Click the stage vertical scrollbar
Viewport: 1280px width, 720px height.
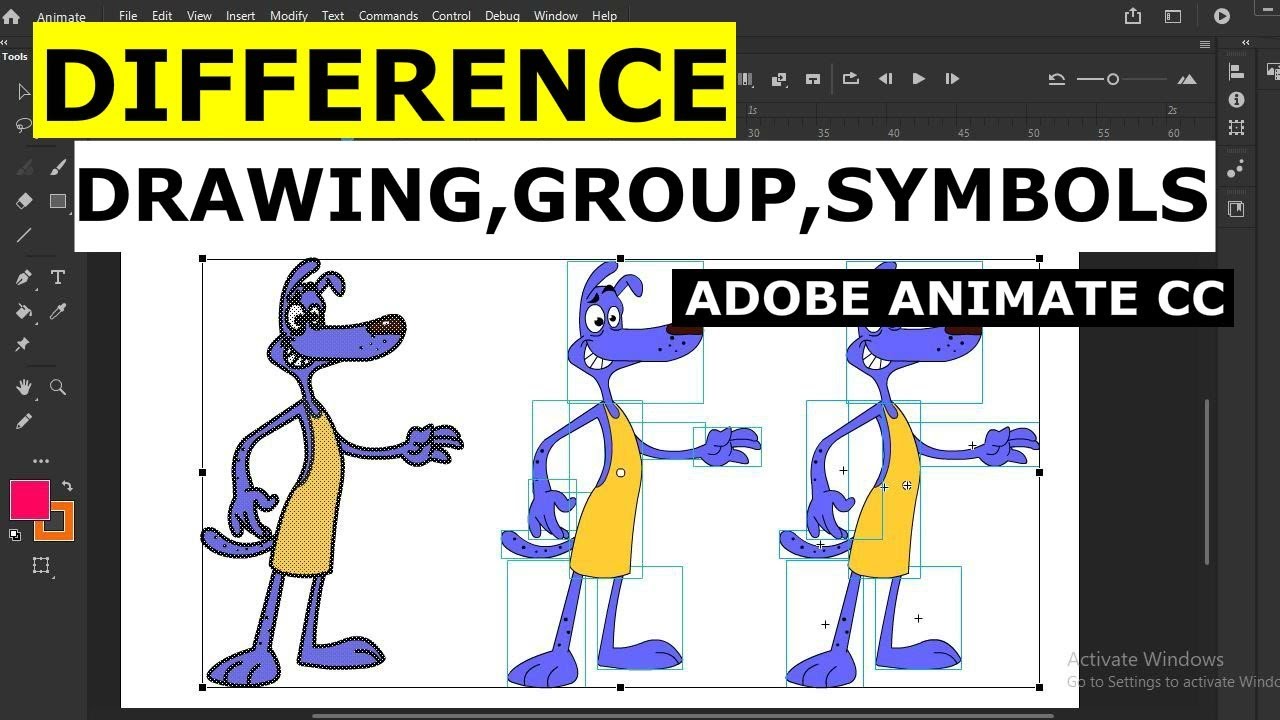pos(1207,482)
